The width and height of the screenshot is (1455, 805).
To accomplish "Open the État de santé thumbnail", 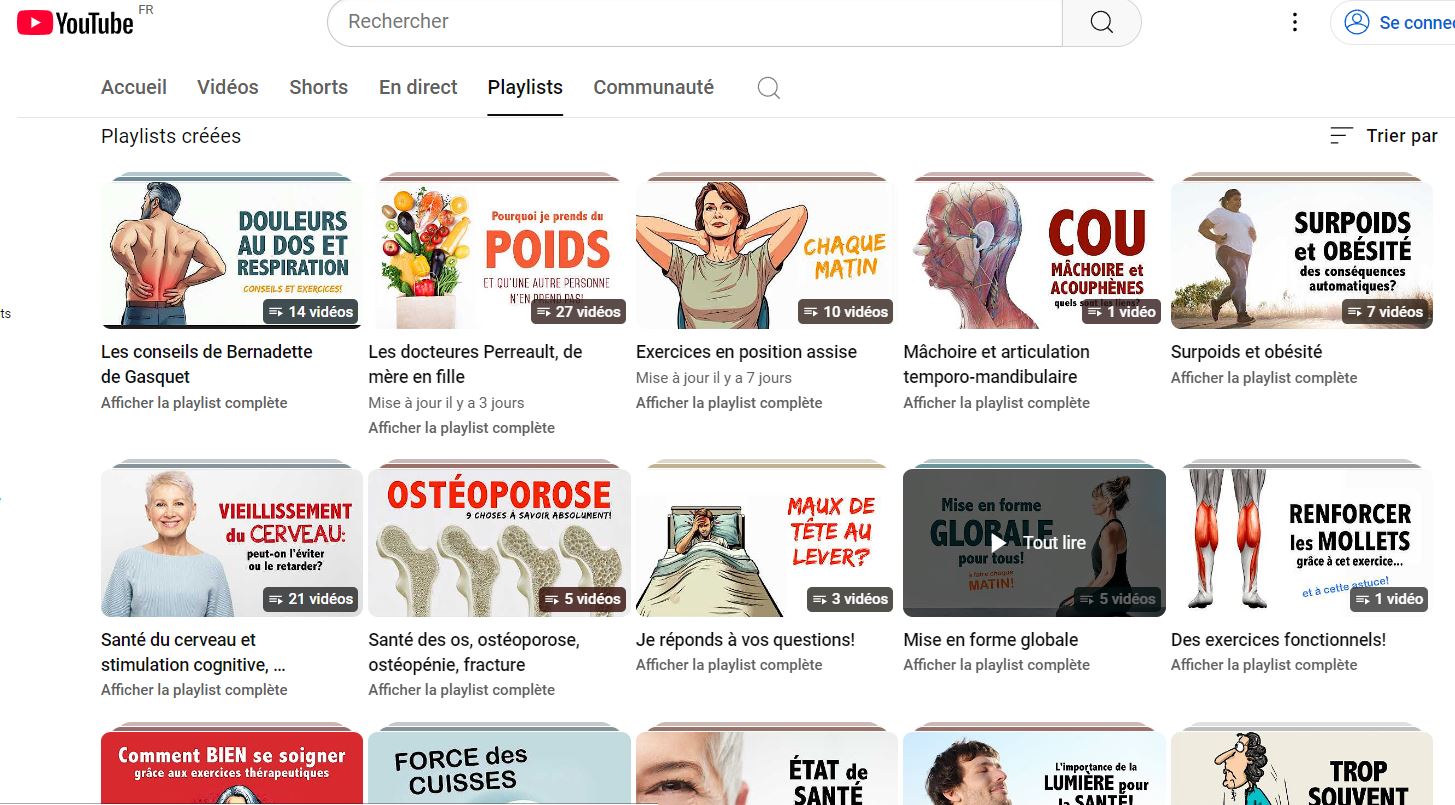I will 767,769.
